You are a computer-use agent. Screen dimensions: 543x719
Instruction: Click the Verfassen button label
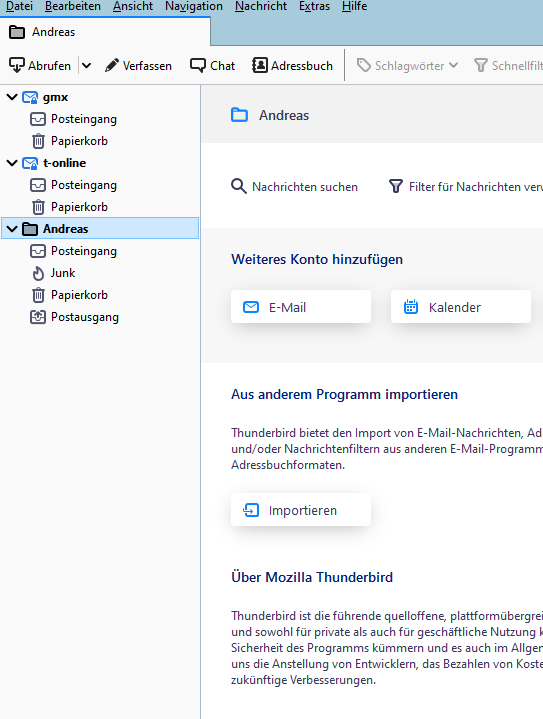tap(147, 66)
